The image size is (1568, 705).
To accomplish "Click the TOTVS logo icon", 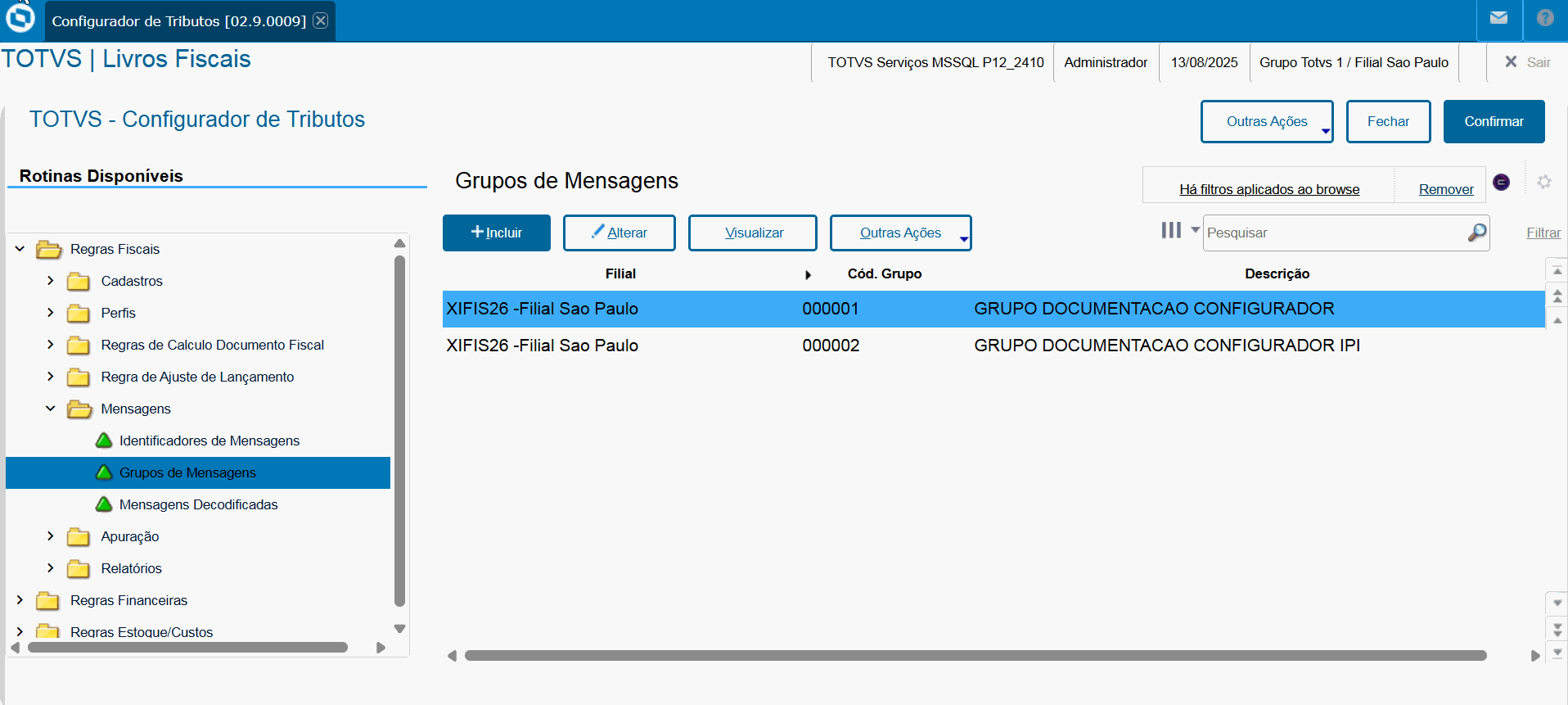I will [x=20, y=18].
